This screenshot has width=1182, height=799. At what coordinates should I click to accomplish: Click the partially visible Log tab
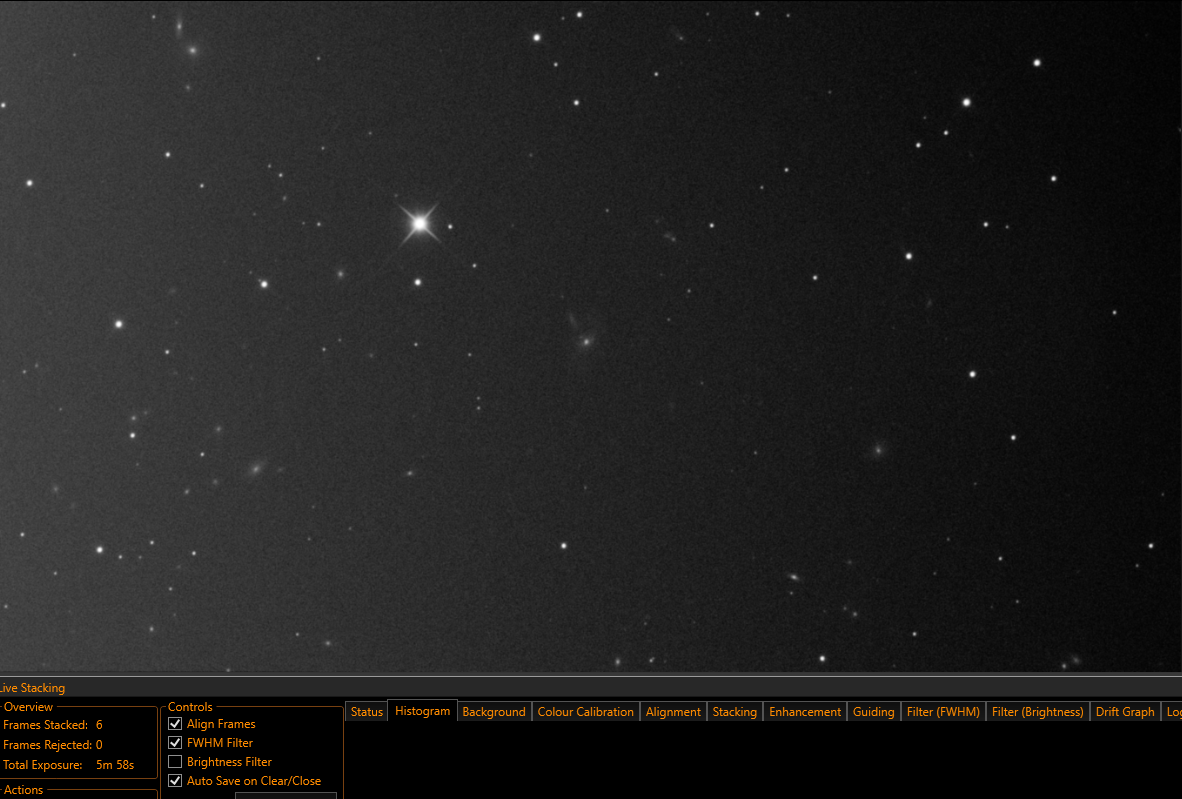pyautogui.click(x=1173, y=712)
